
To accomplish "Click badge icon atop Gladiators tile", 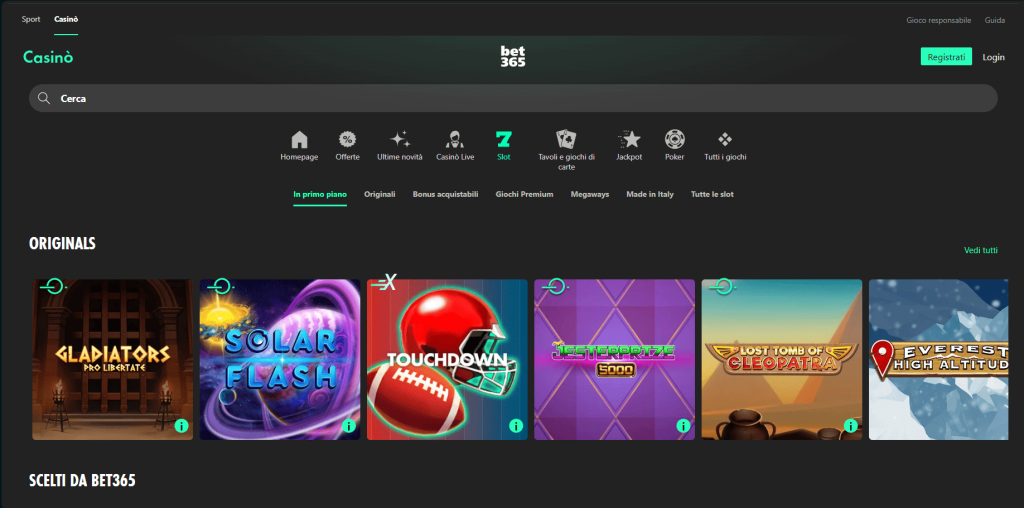I will click(54, 286).
